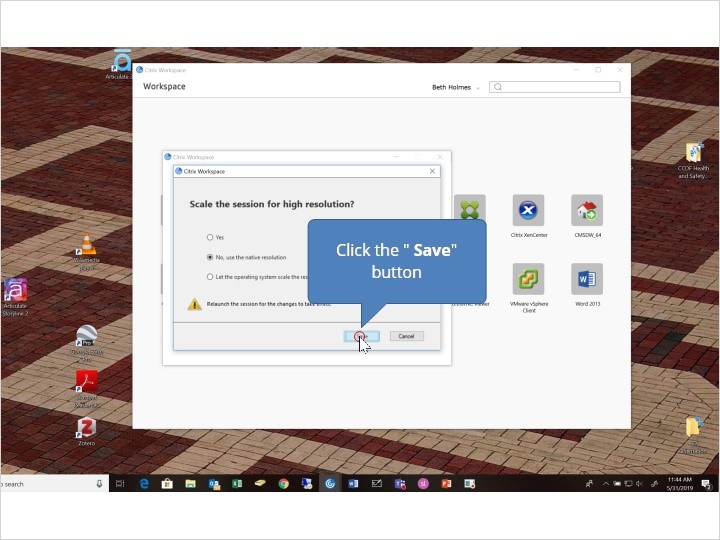Open the Adobe Acrobat Reader desktop shortcut
This screenshot has height=540, width=720.
(x=86, y=382)
